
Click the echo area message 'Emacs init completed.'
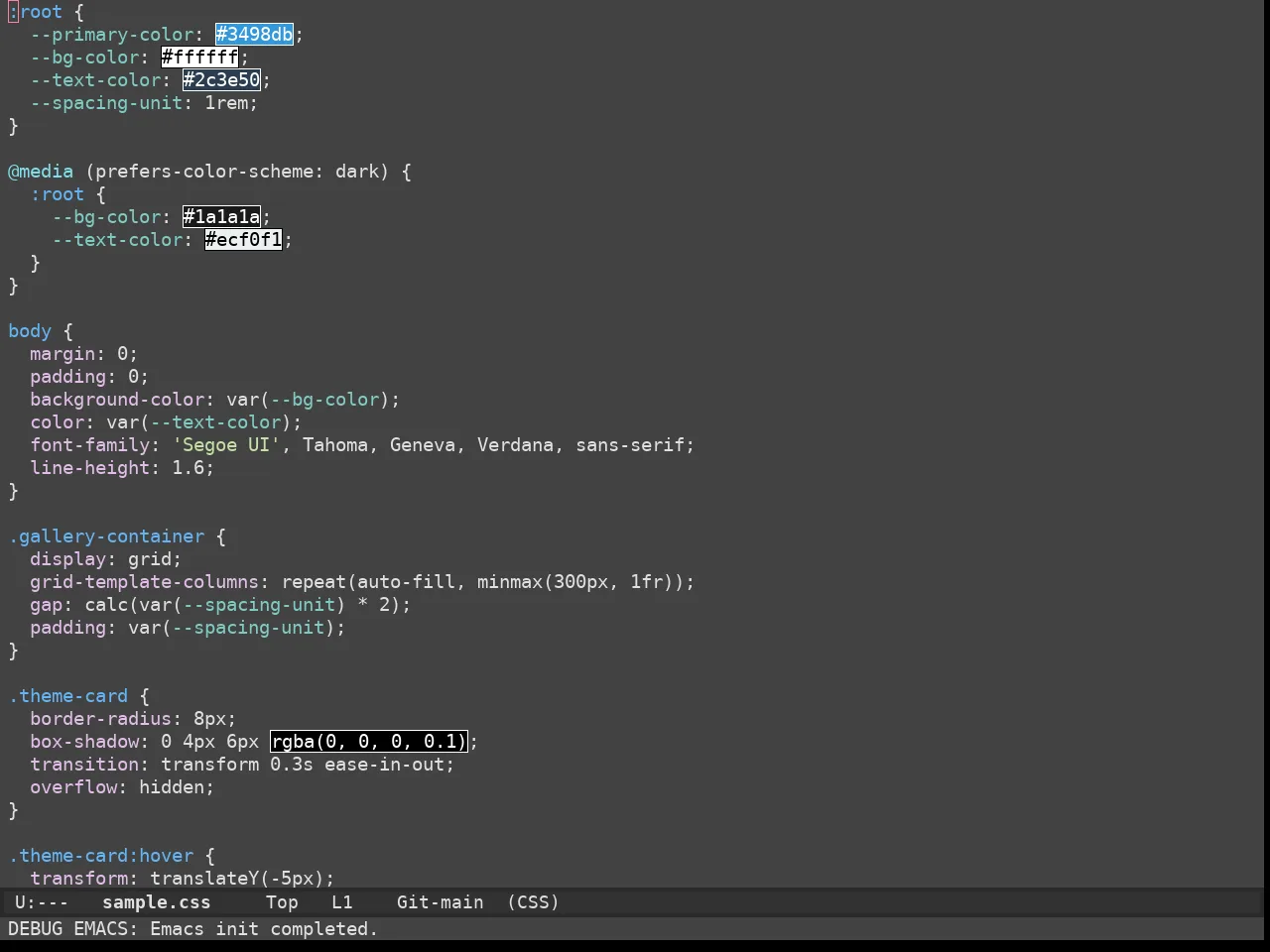point(264,929)
